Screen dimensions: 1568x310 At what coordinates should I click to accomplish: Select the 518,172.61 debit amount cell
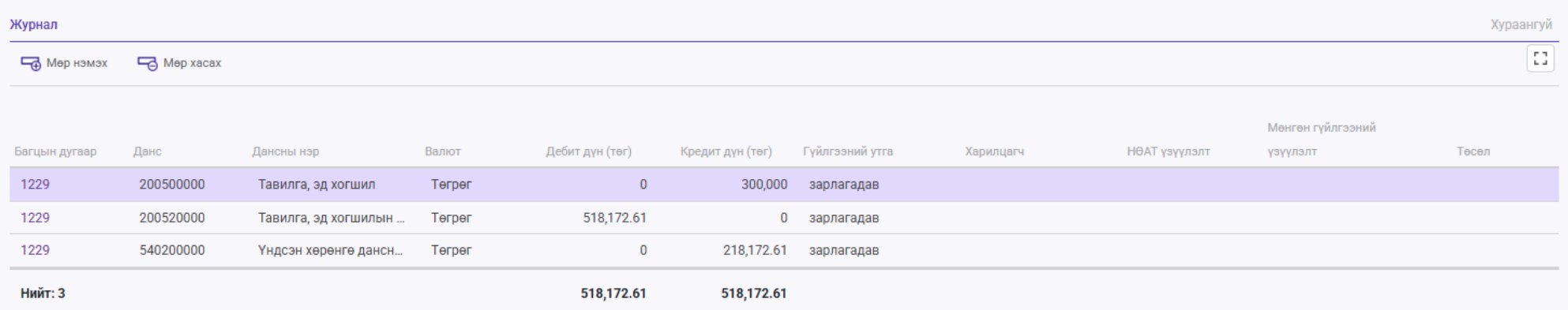tap(614, 218)
